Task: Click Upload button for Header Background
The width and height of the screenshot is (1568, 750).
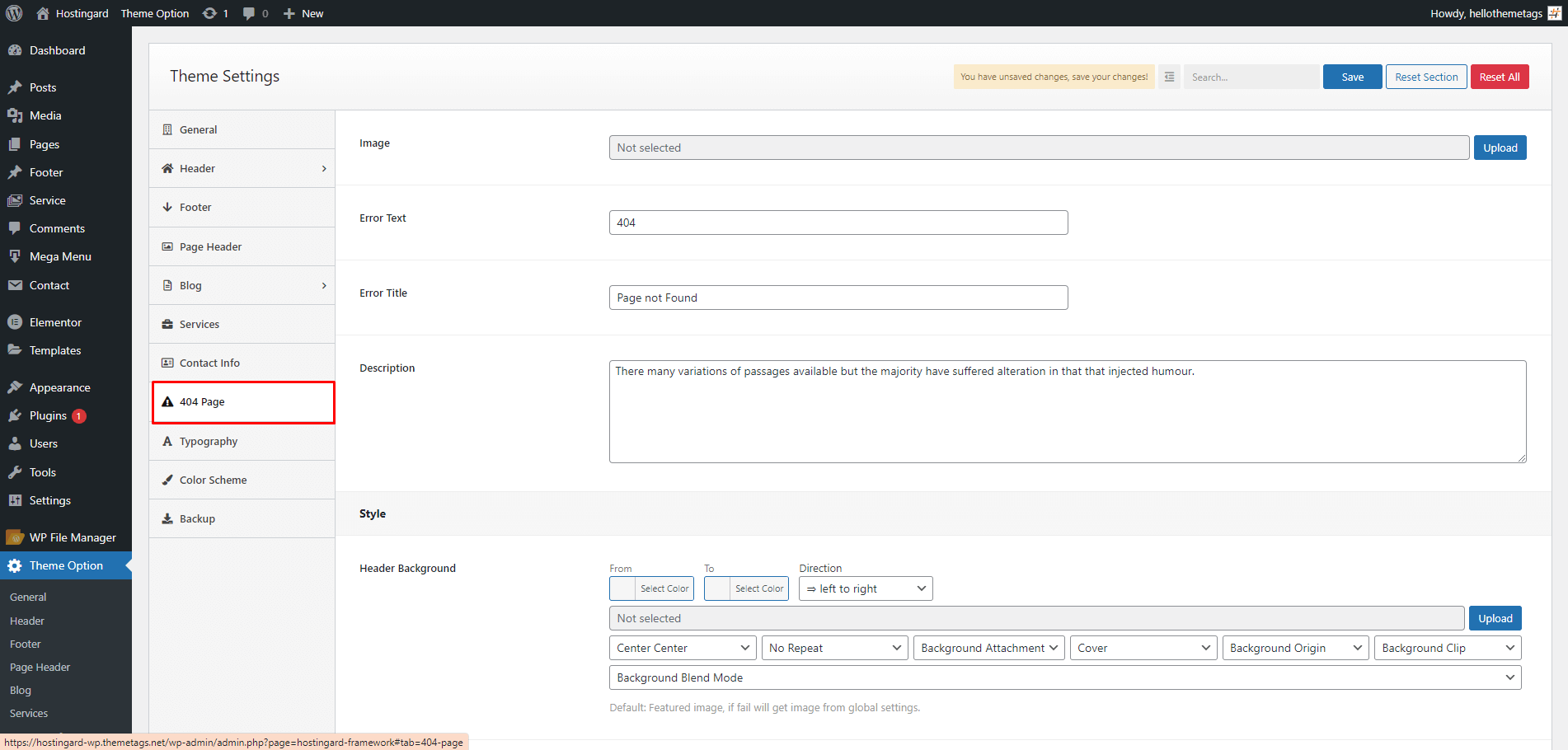Action: pos(1495,618)
